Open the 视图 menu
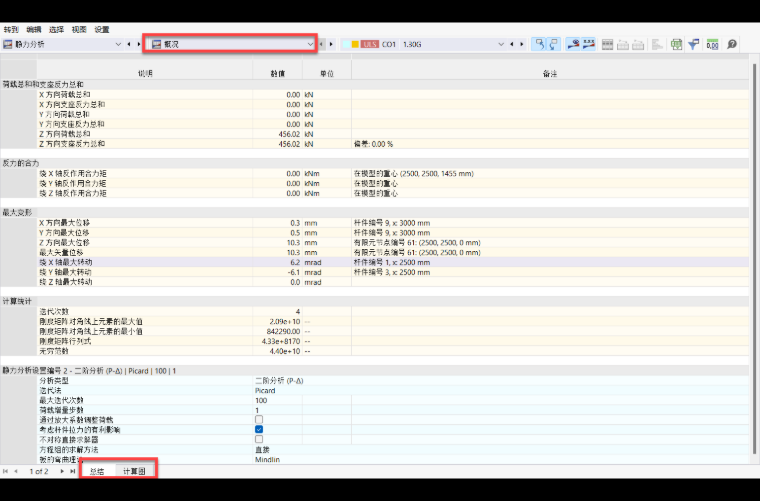The width and height of the screenshot is (760, 501). pyautogui.click(x=79, y=30)
